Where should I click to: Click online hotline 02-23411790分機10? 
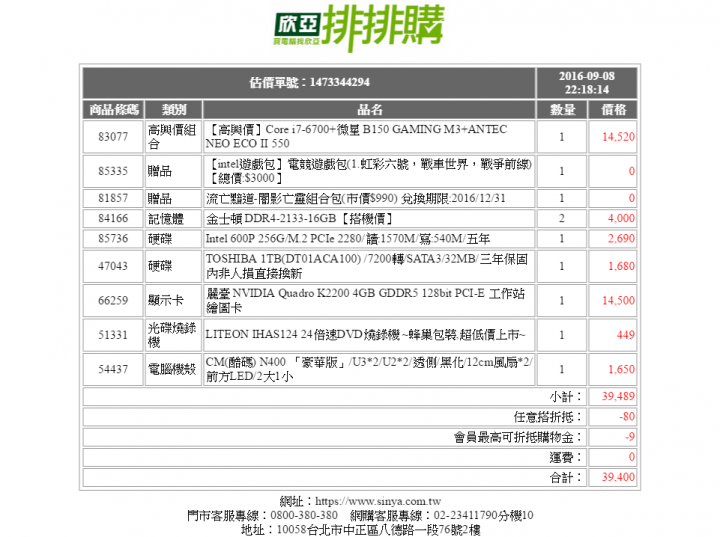tap(483, 516)
